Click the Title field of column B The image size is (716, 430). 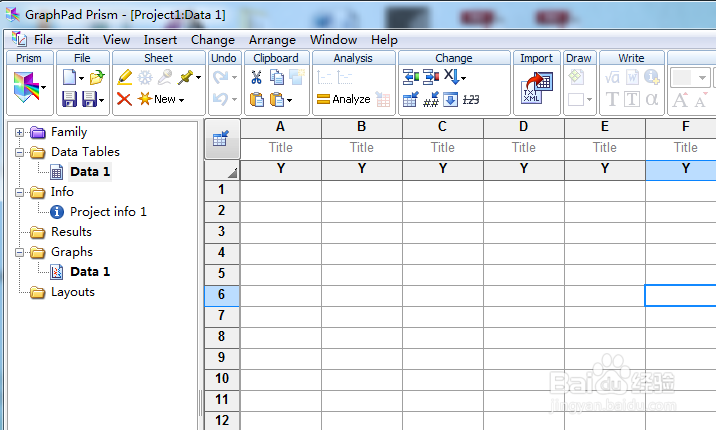pyautogui.click(x=362, y=148)
